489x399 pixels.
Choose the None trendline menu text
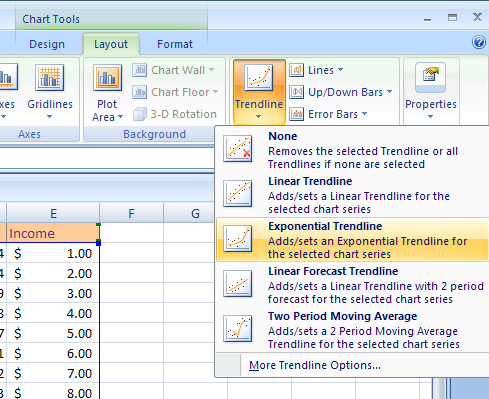(283, 136)
